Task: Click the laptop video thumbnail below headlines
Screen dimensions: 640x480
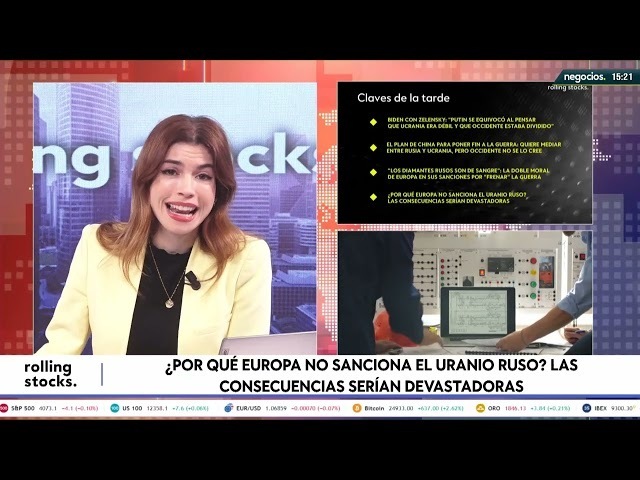Action: tap(464, 292)
